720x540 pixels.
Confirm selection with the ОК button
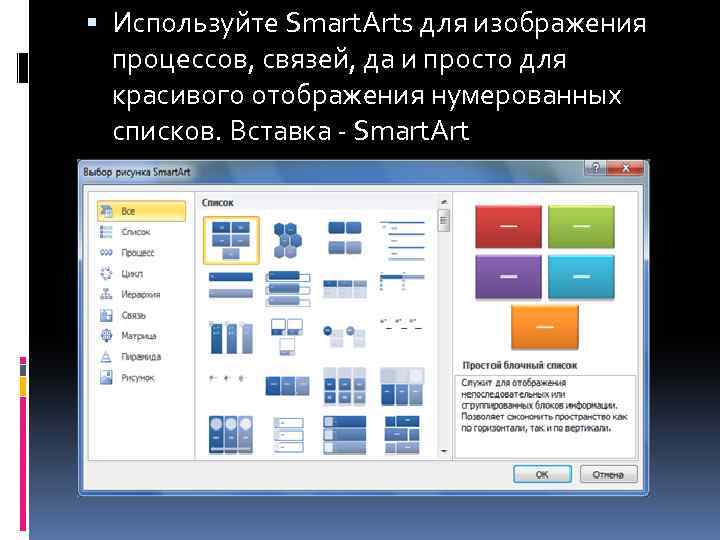coord(542,474)
